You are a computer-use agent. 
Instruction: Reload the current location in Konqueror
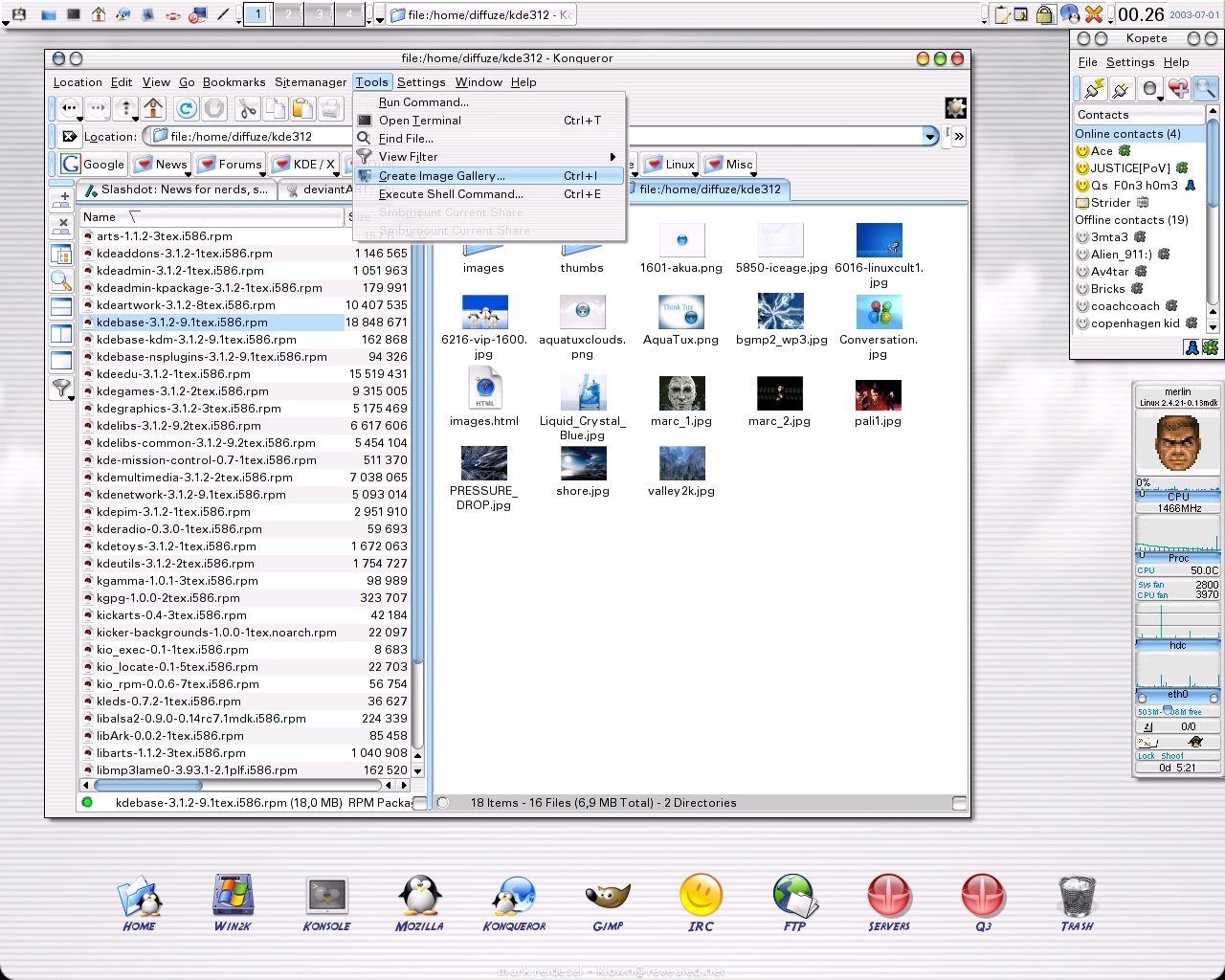[187, 108]
